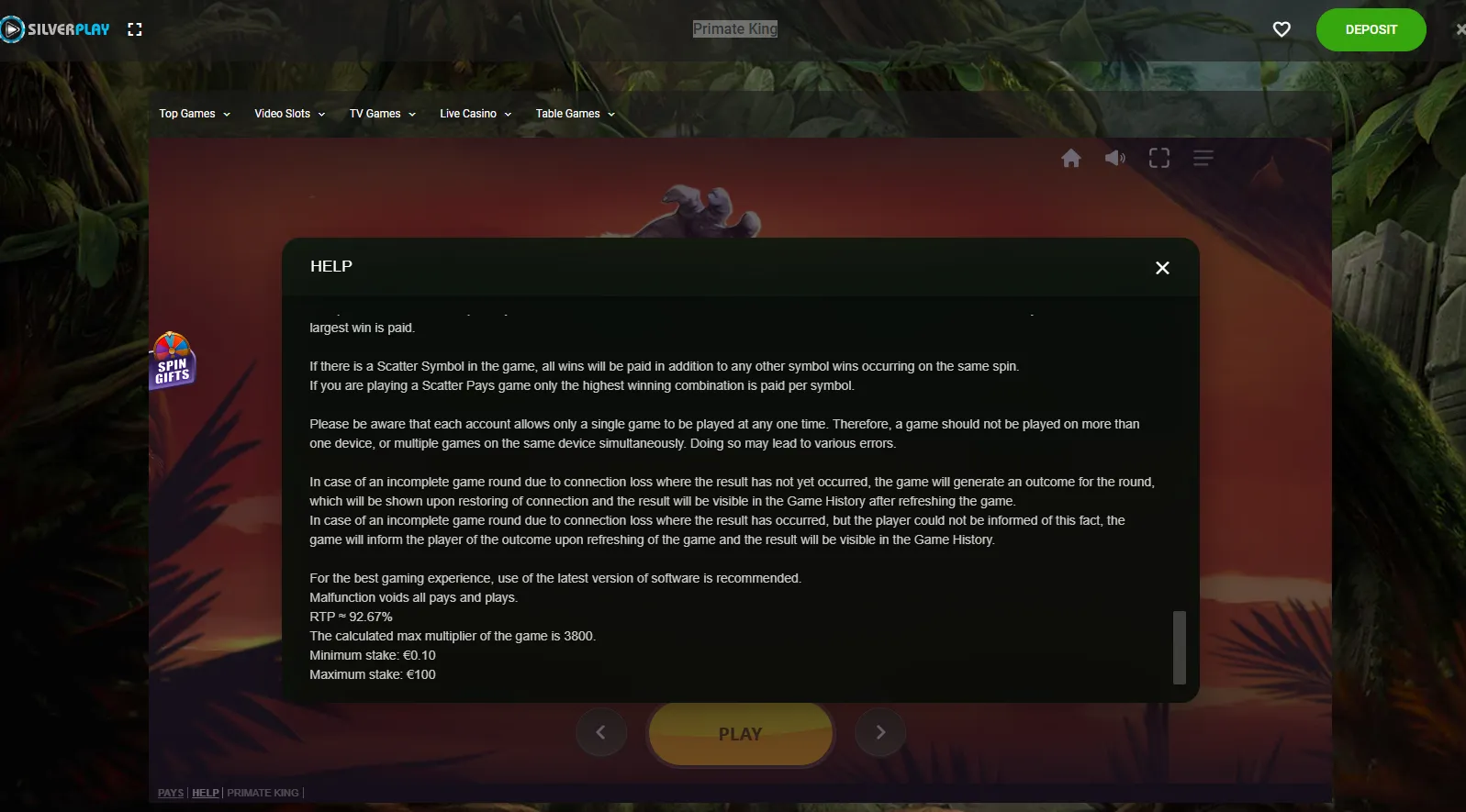Image resolution: width=1466 pixels, height=812 pixels.
Task: Go to game home icon
Action: 1071,159
